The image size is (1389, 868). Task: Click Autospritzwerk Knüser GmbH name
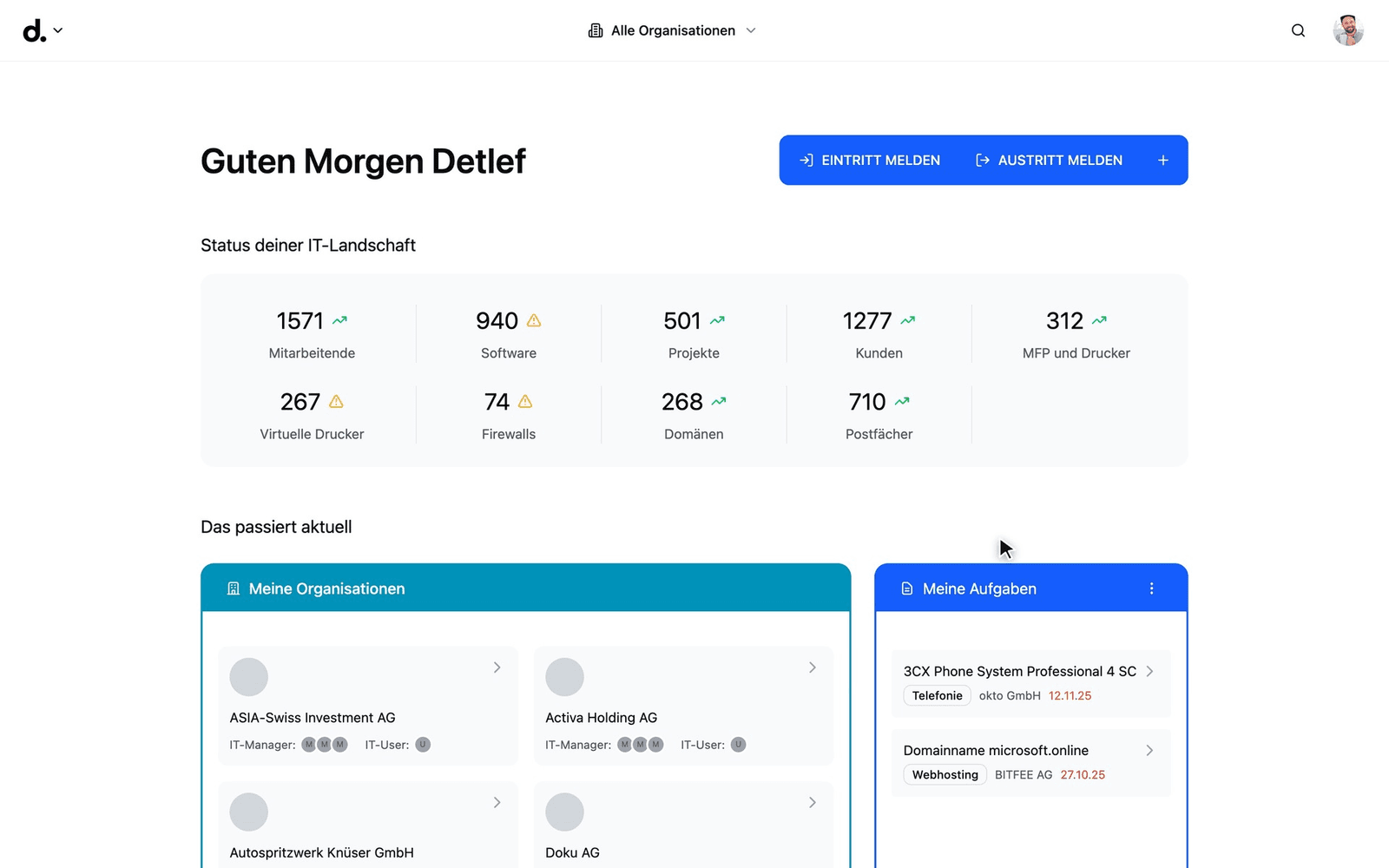pos(321,852)
